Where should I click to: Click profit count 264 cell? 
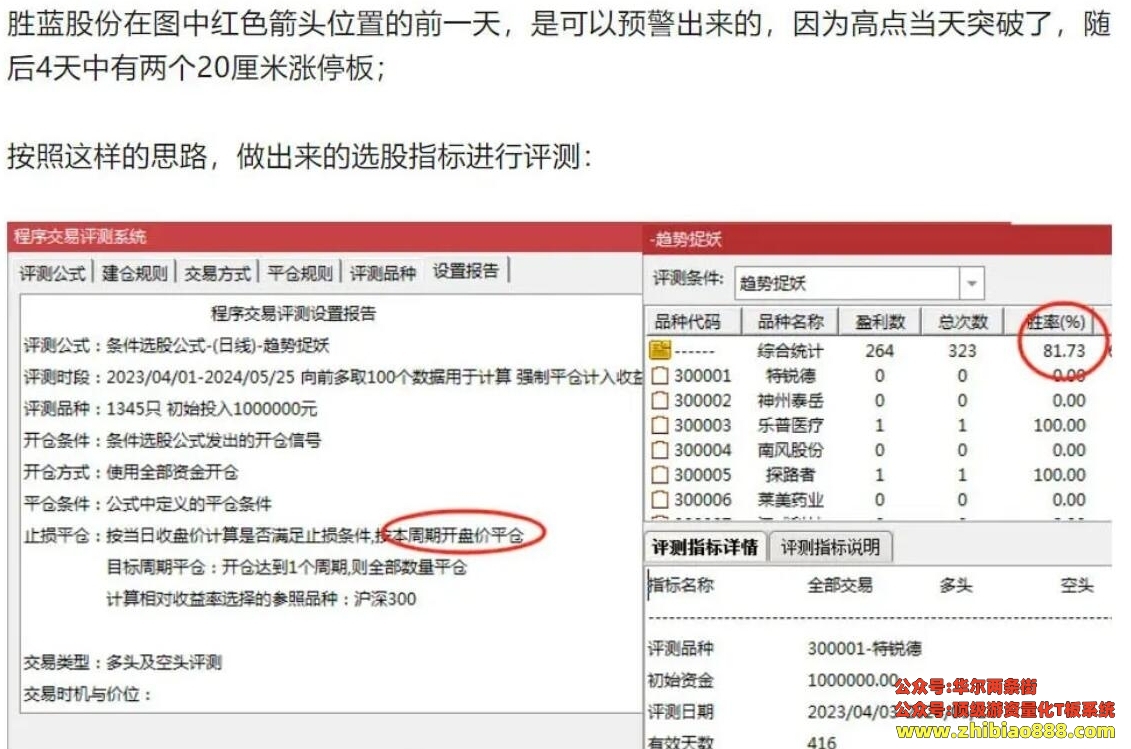pyautogui.click(x=880, y=351)
